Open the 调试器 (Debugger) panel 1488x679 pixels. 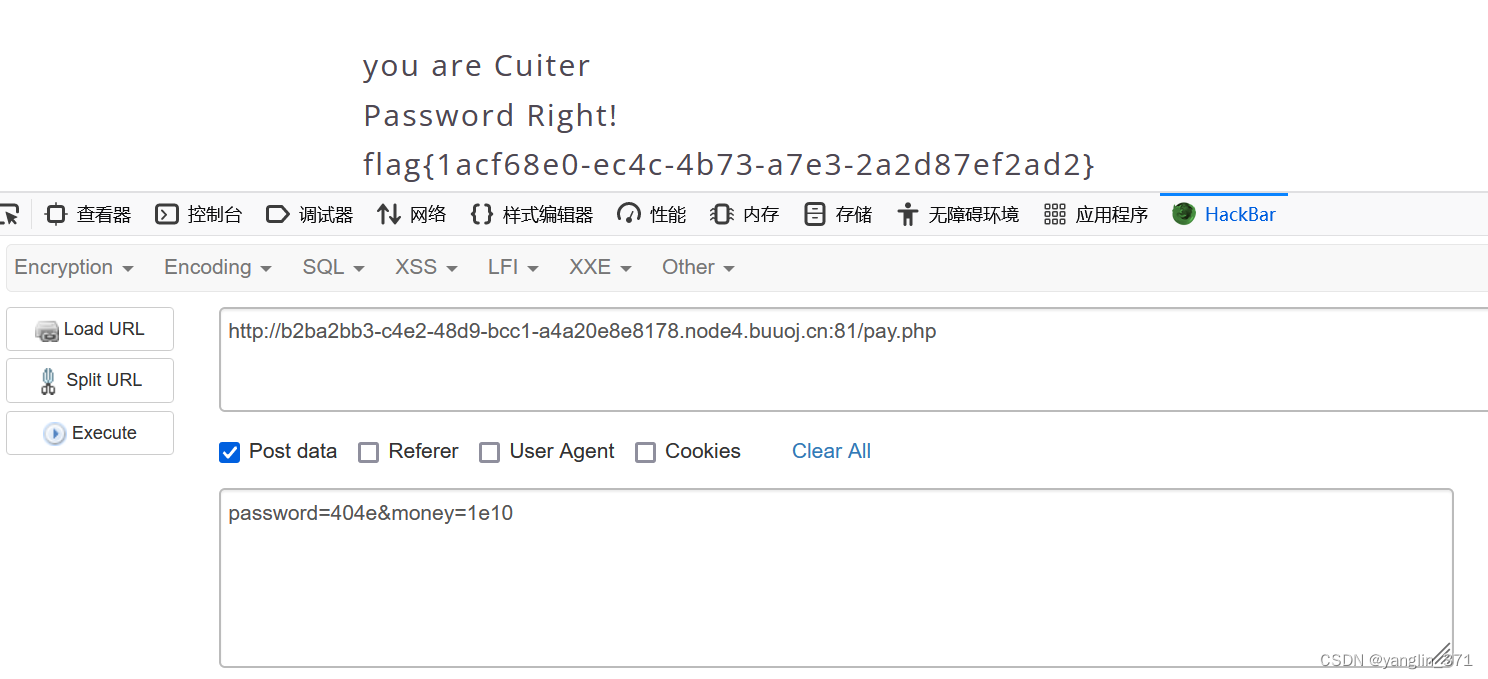point(310,213)
